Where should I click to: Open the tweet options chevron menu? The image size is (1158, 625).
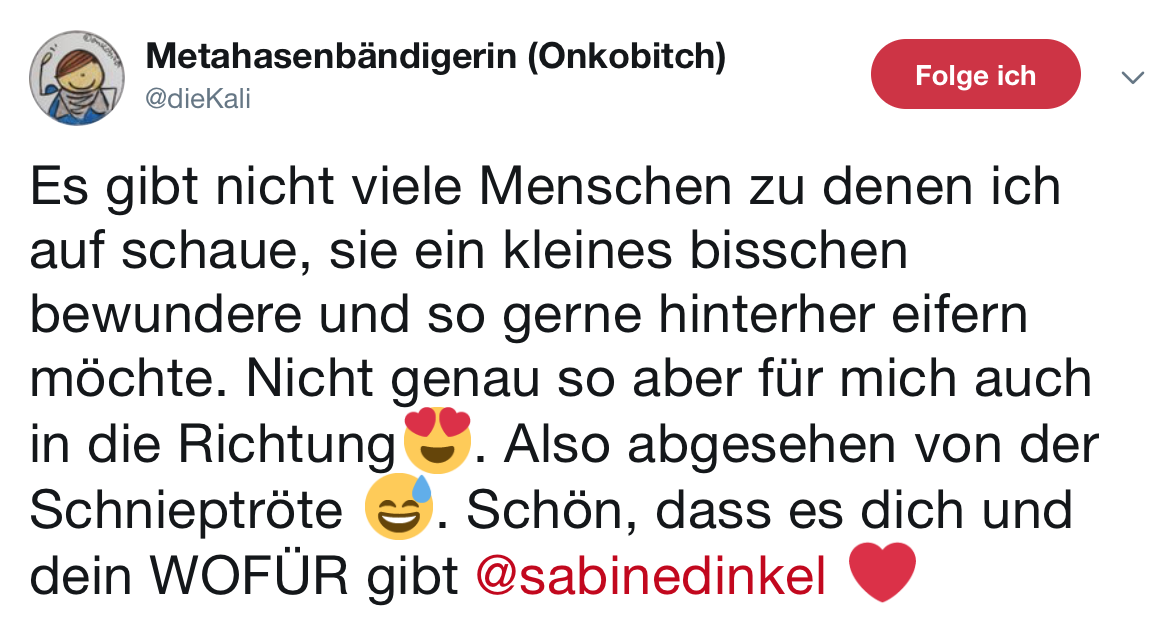click(1132, 77)
